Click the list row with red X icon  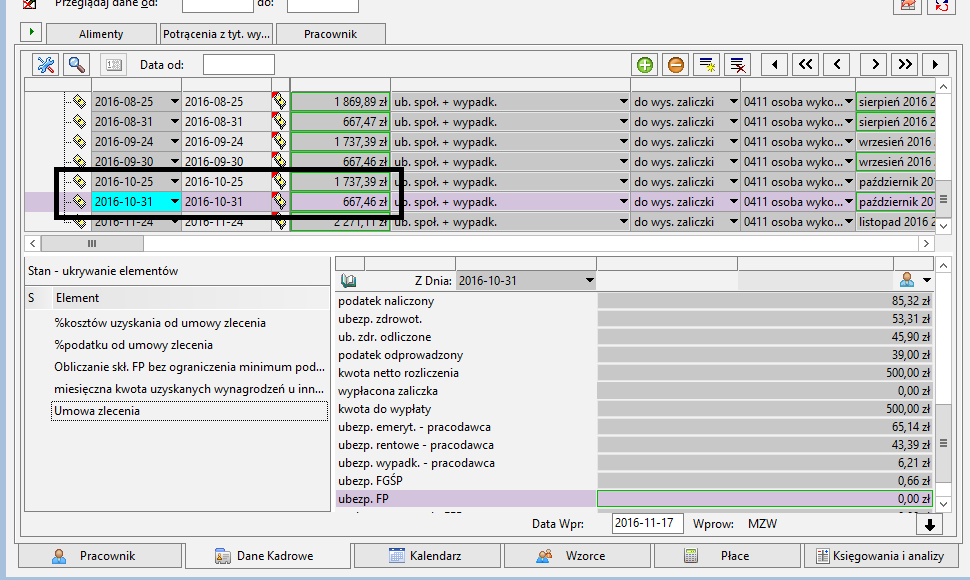tap(737, 65)
